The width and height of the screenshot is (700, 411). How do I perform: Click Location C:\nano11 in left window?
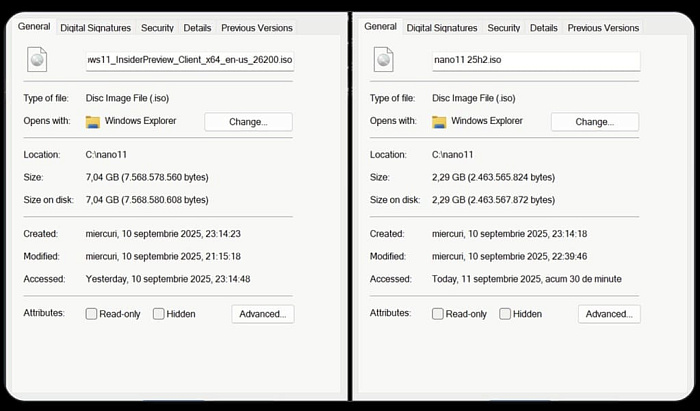coord(106,155)
